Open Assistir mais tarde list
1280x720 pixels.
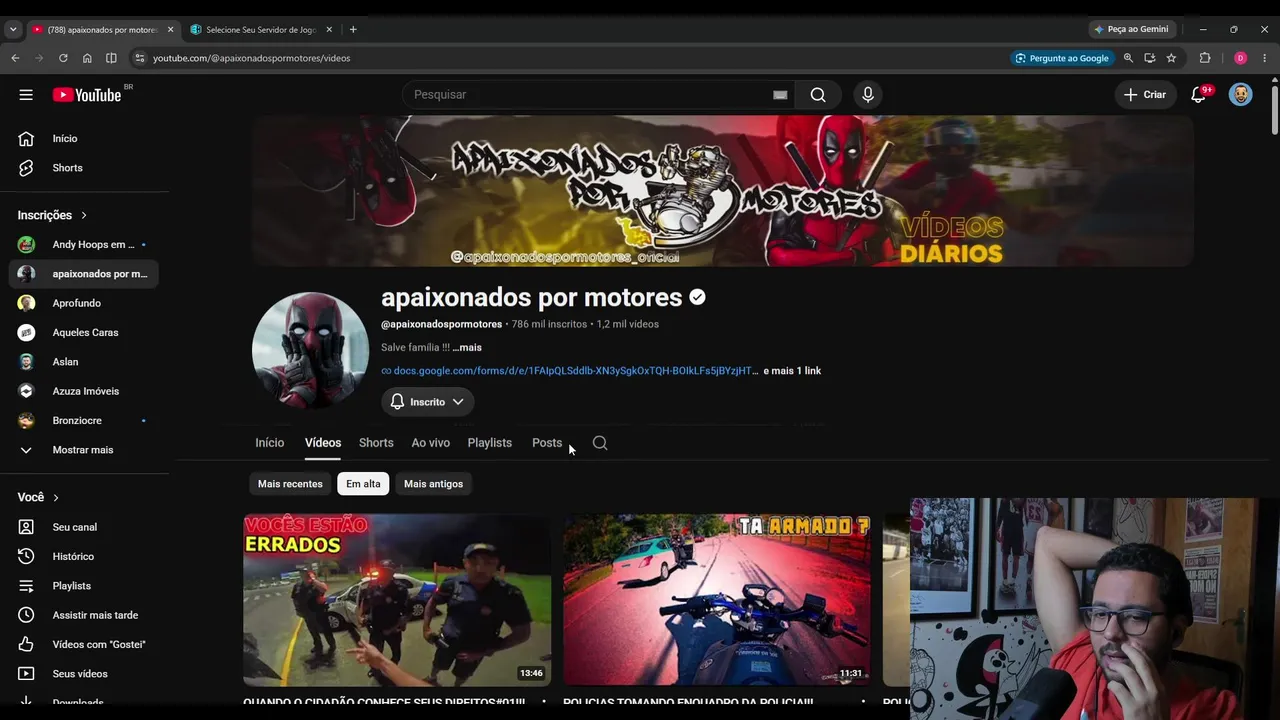pos(84,615)
